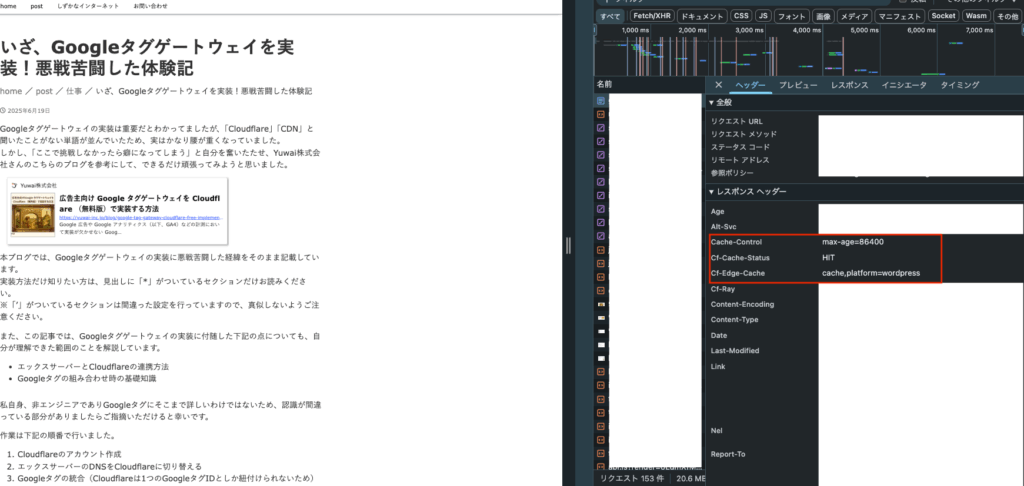The image size is (1024, 486).
Task: Click 仕事 in the breadcrumb trail
Action: point(74,91)
